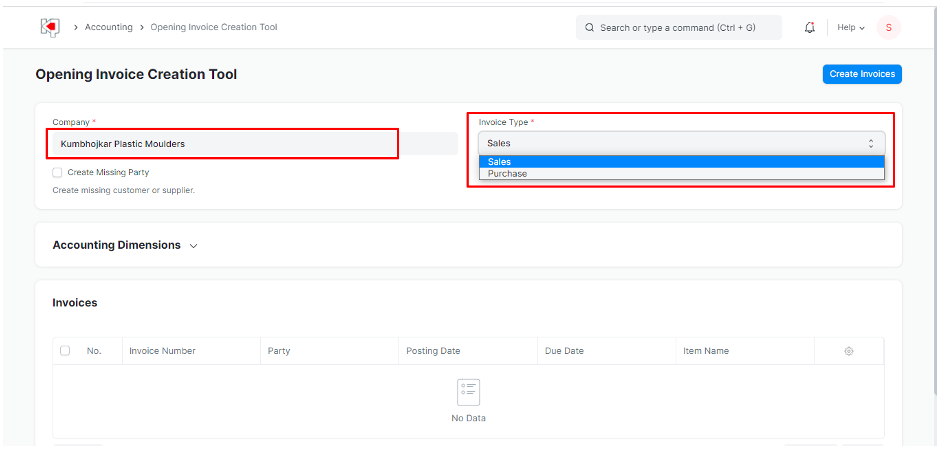Viewport: 942px width, 454px height.
Task: Click the Invoice Number column header
Action: click(162, 351)
